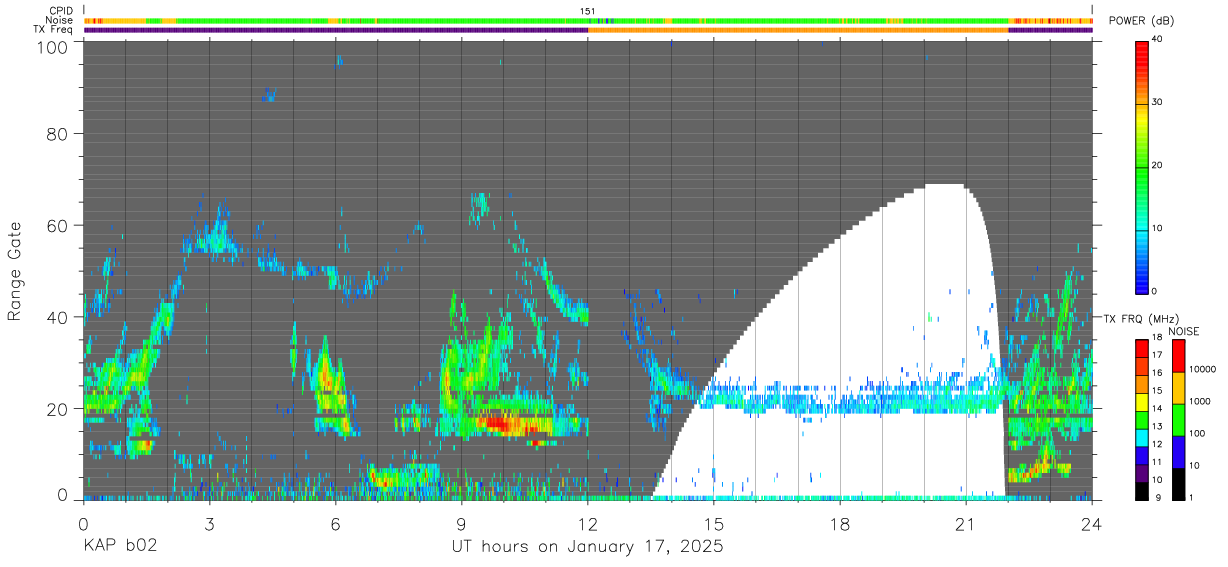The height and width of the screenshot is (567, 1228).
Task: Click the '12' TX frequency legend label
Action: (x=1158, y=445)
